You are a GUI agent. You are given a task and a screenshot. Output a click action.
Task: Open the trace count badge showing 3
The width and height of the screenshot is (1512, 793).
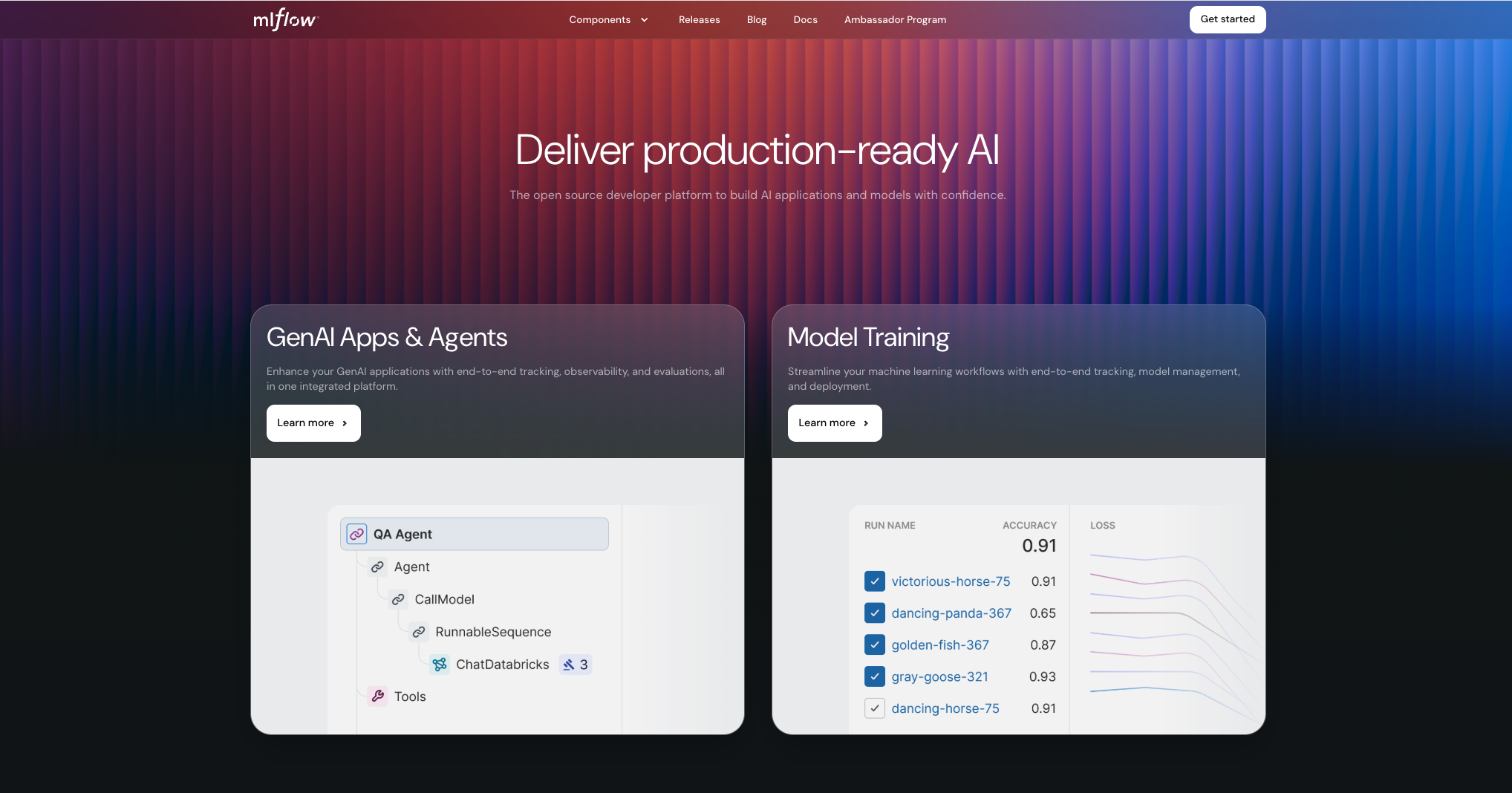tap(575, 664)
